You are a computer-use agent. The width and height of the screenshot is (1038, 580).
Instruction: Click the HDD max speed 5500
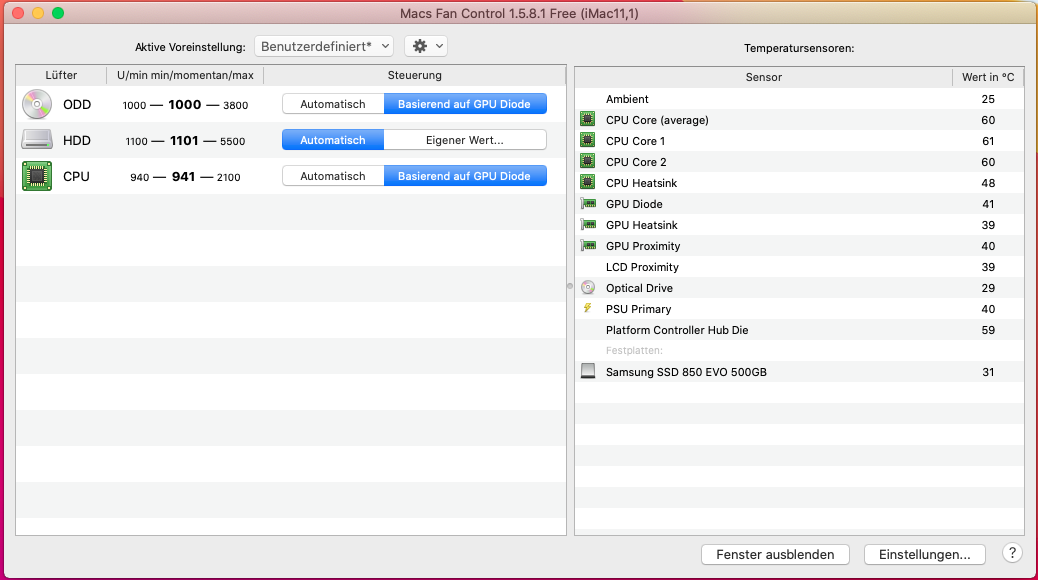(x=232, y=141)
